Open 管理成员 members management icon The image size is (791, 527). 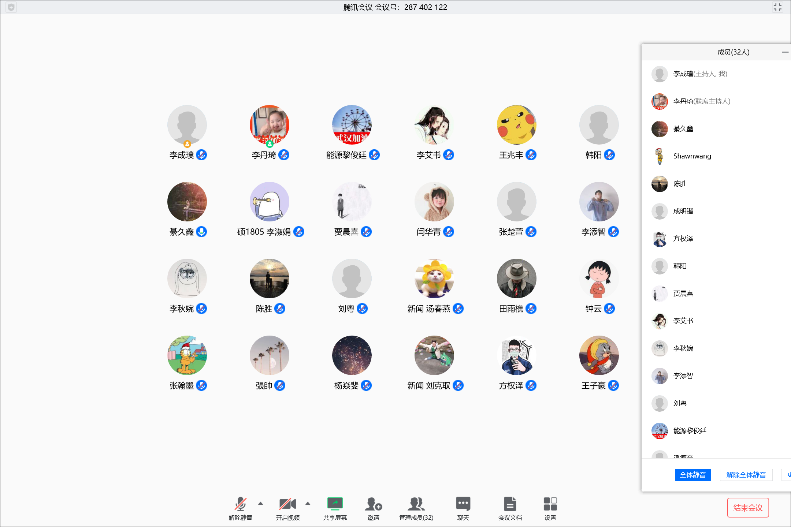pyautogui.click(x=416, y=504)
